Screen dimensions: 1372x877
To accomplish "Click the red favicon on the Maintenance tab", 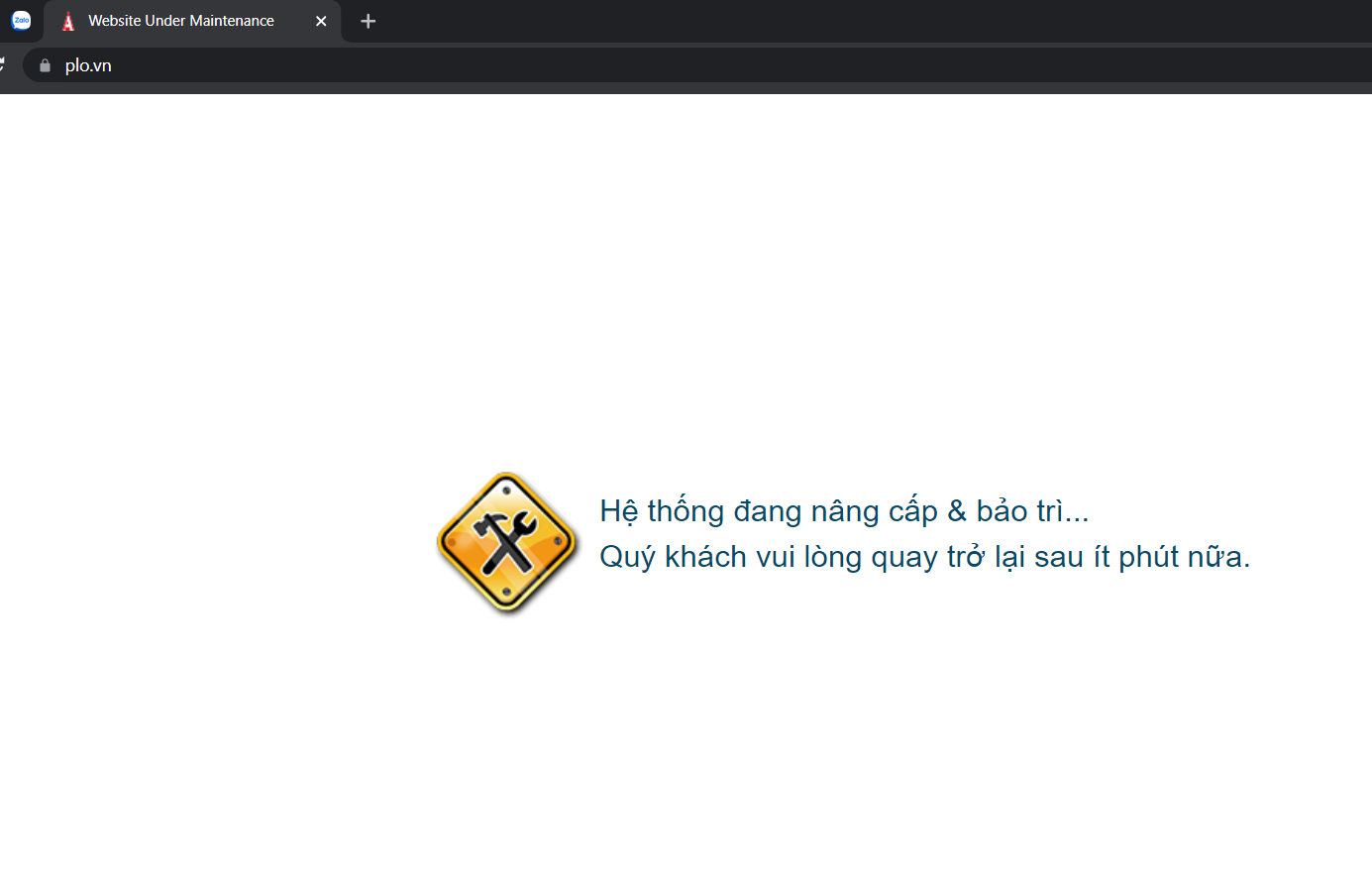I will click(67, 21).
